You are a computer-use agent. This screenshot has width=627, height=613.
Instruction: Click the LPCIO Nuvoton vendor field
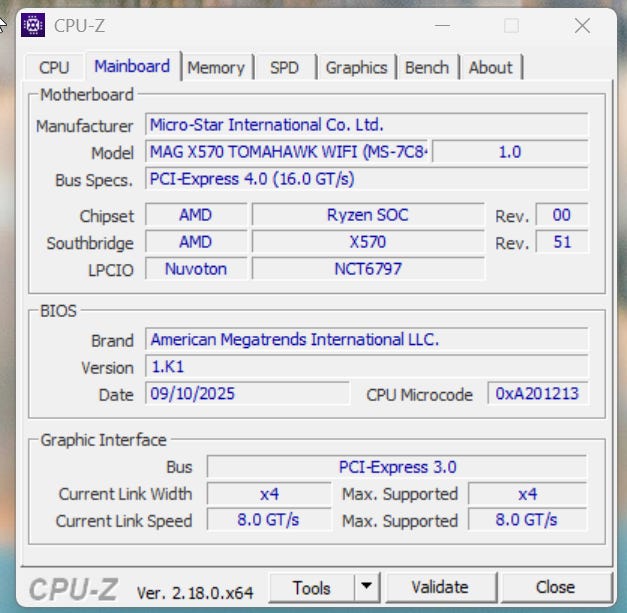[x=196, y=269]
